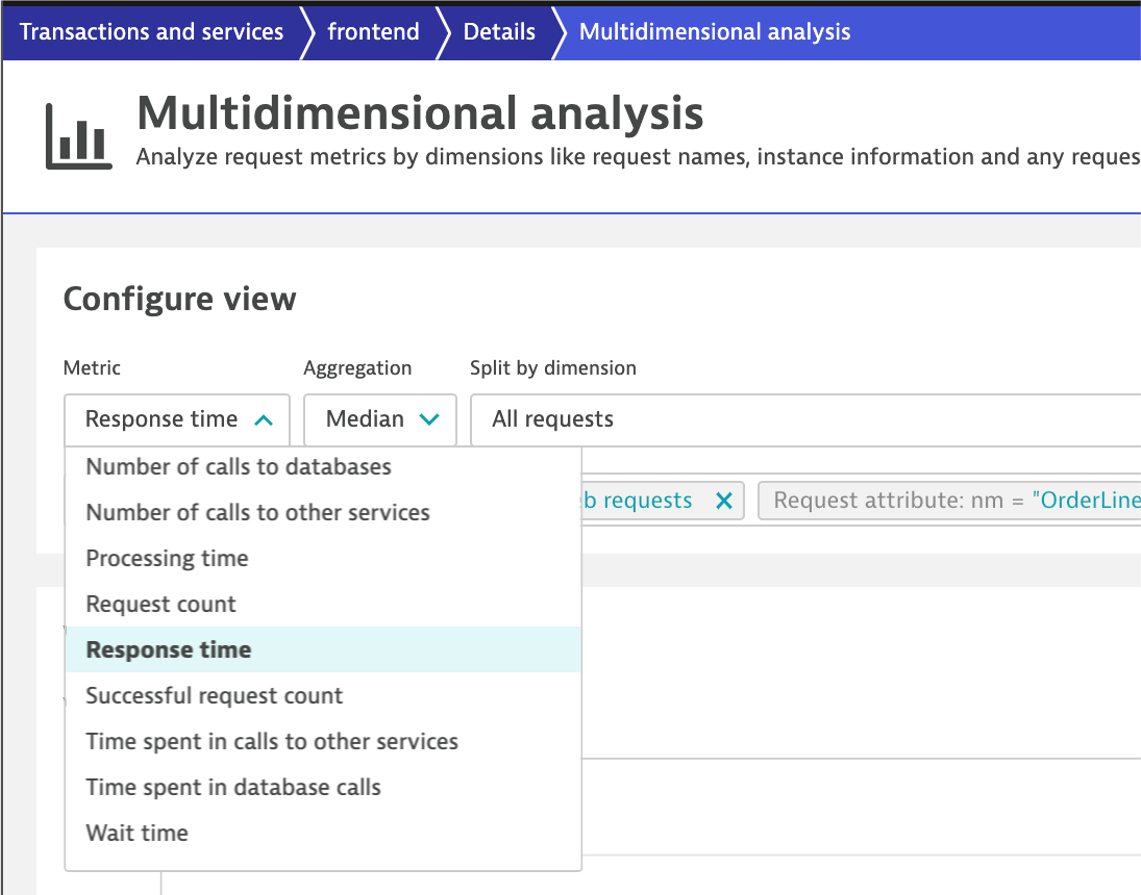1141x895 pixels.
Task: Click the Multidimensional analysis bar chart icon
Action: [x=77, y=136]
